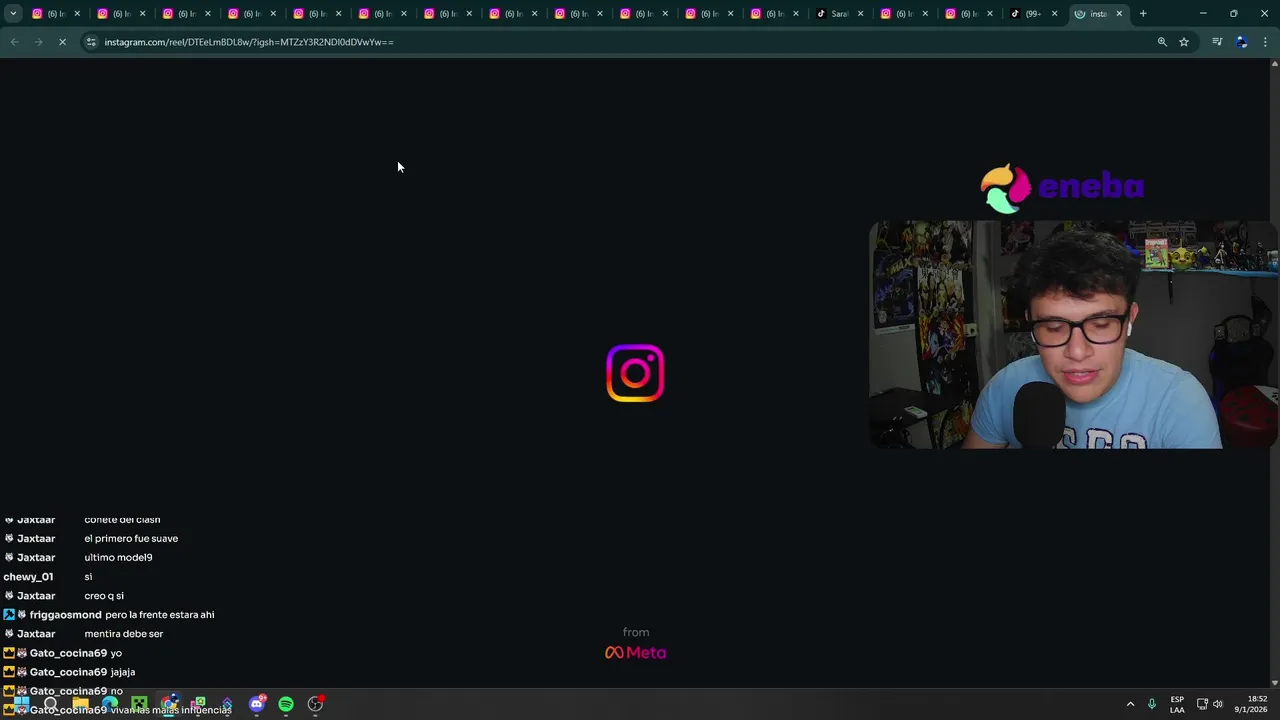Open Minecraft from the taskbar
This screenshot has height=720, width=1280.
(x=139, y=704)
